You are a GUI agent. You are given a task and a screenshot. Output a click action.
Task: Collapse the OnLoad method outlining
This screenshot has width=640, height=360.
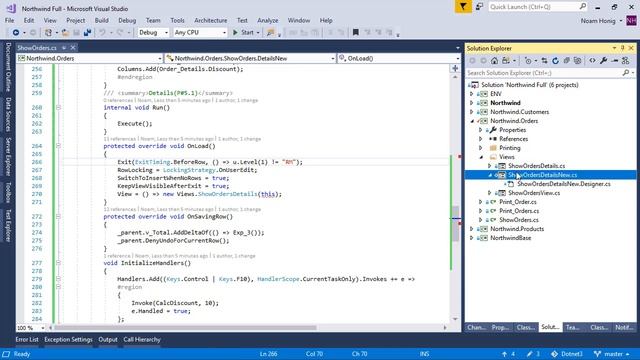pyautogui.click(x=58, y=146)
